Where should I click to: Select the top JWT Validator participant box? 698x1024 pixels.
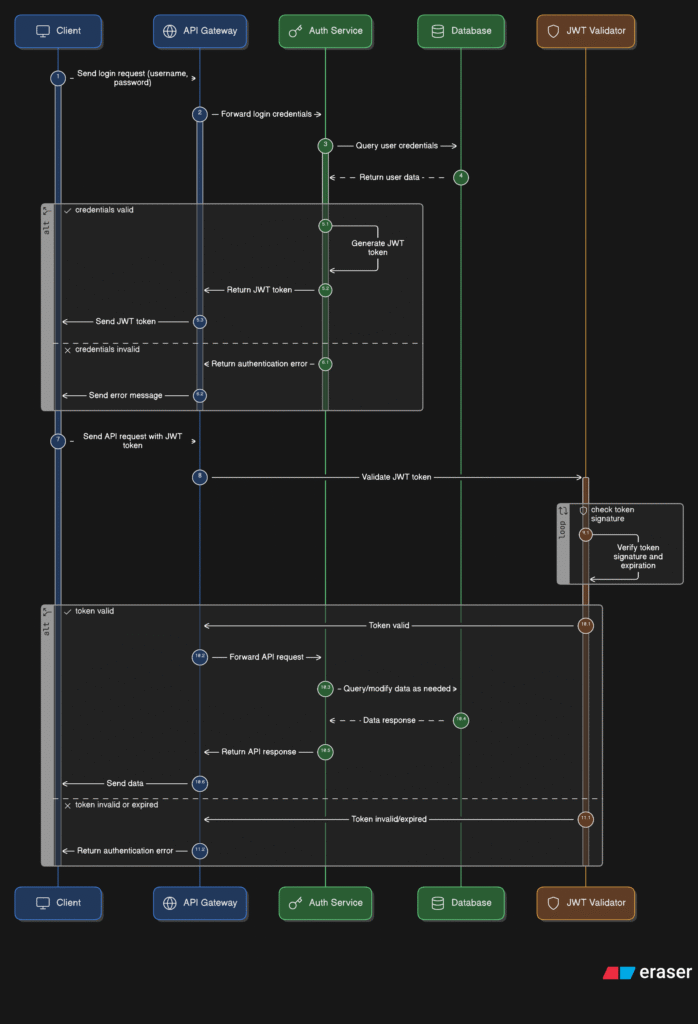[586, 31]
